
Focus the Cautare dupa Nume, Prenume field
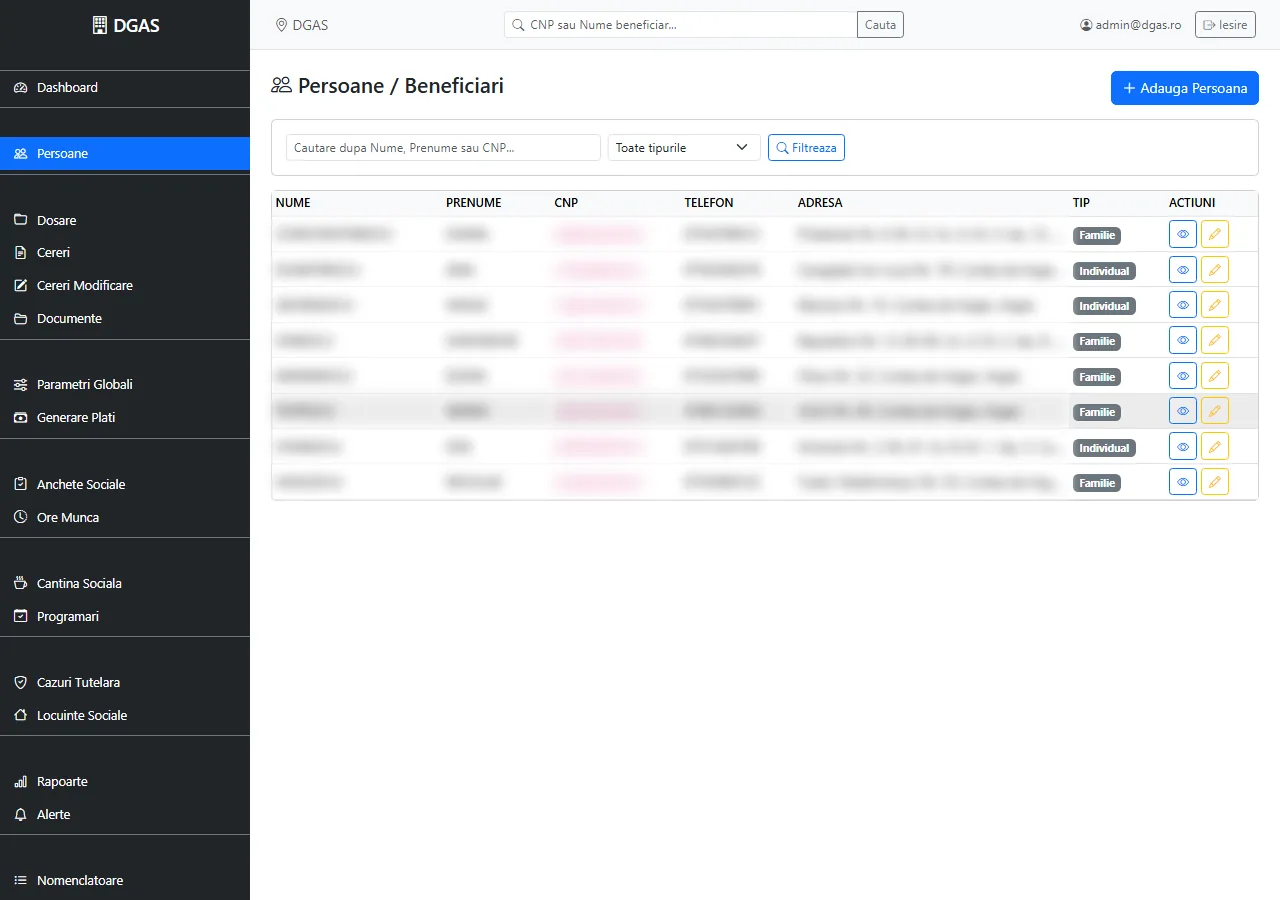click(443, 147)
